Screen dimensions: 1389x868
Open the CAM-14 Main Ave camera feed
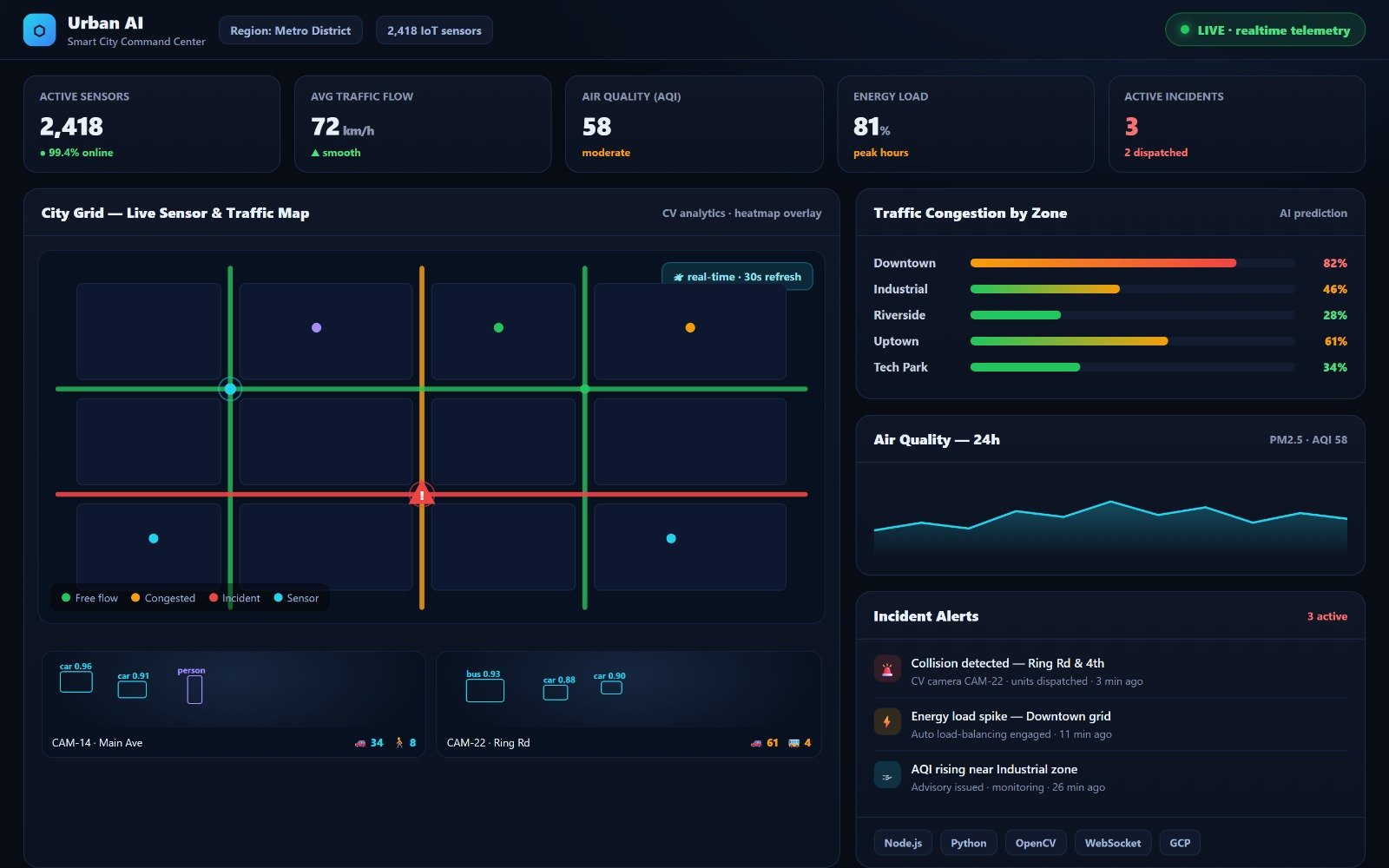[234, 704]
